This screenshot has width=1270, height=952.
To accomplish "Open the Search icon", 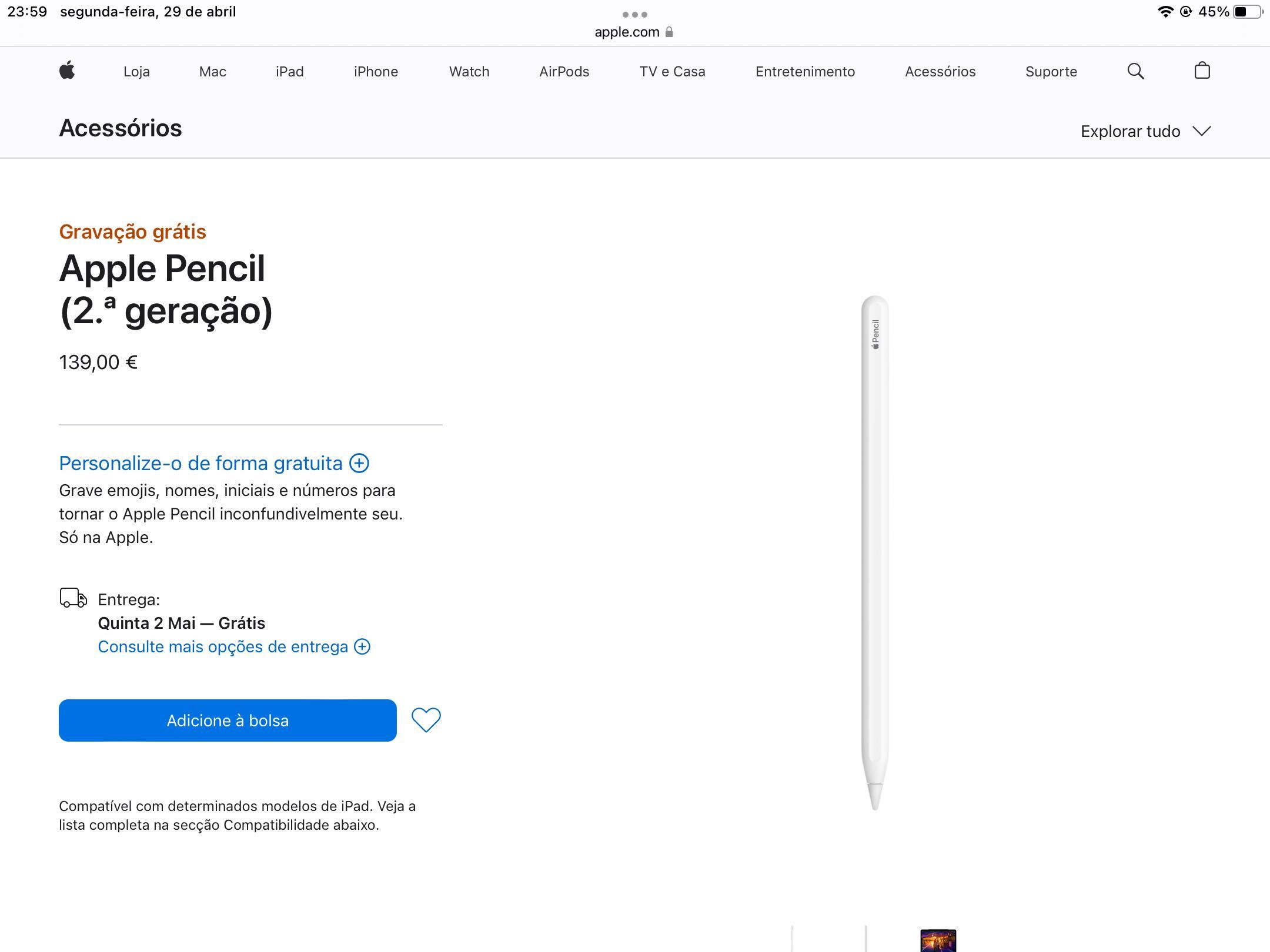I will [1136, 70].
